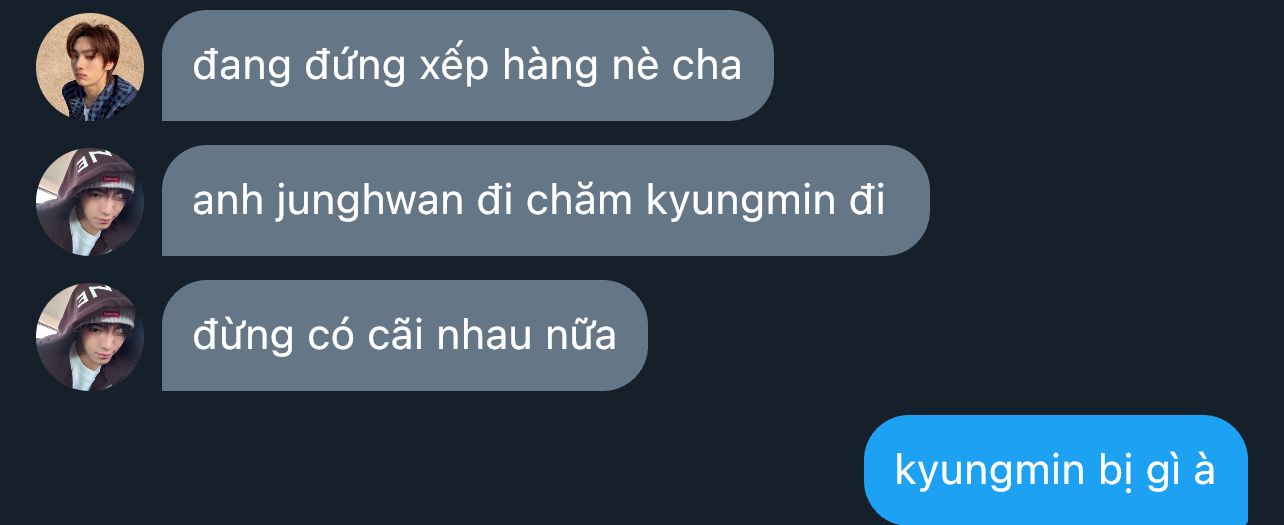
Task: Select the message bubble 'đừng có cãi nhau nữa'
Action: point(405,336)
